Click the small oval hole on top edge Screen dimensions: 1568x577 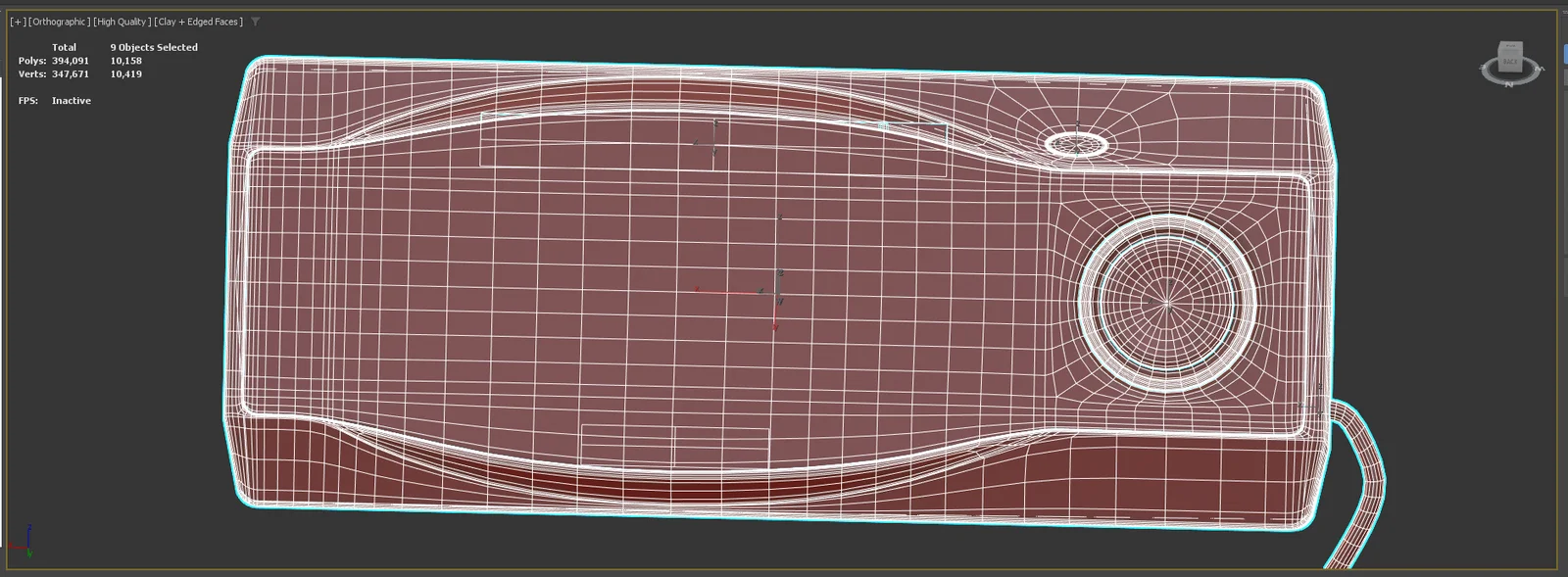point(1077,145)
